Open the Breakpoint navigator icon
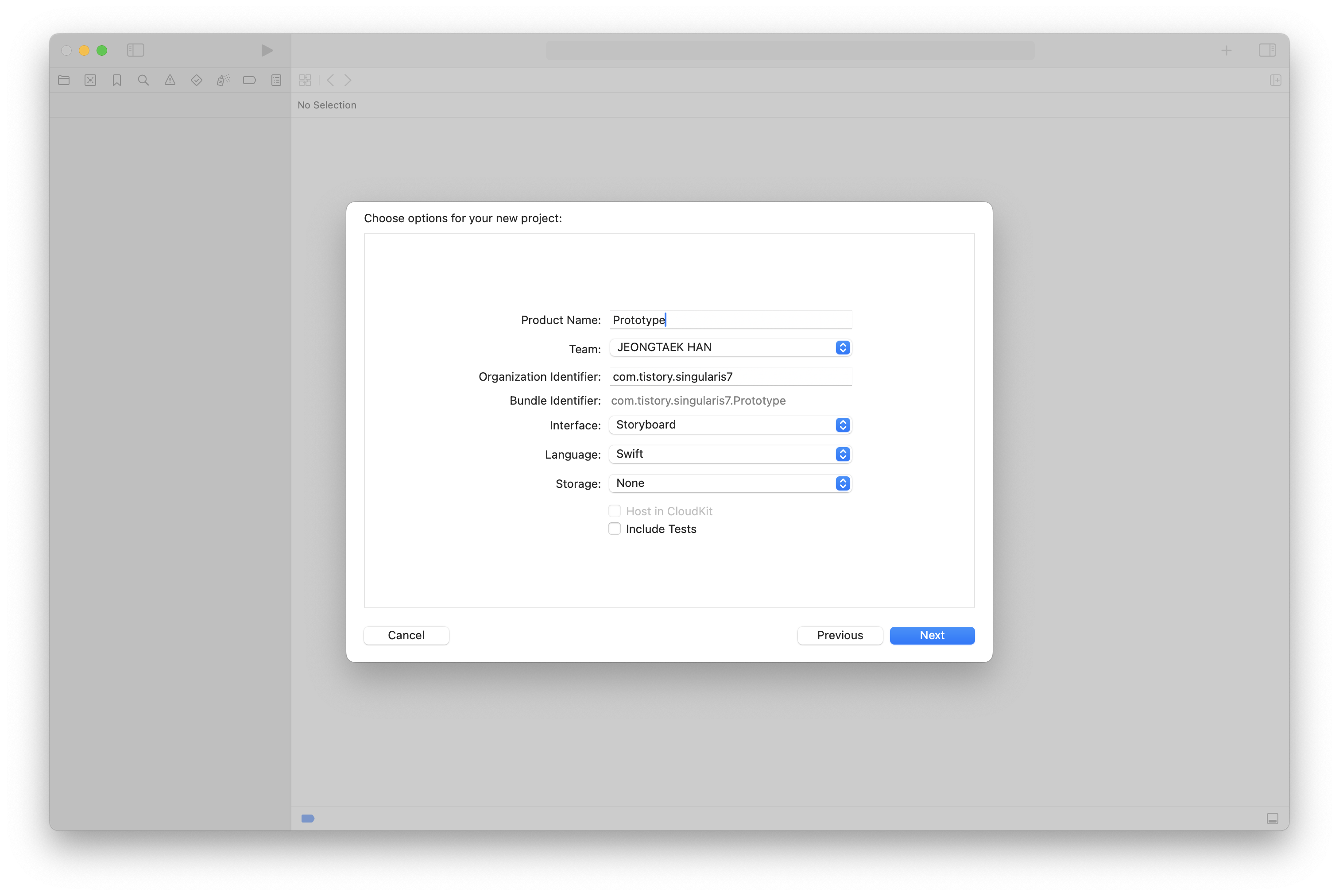This screenshot has height=896, width=1339. click(x=249, y=81)
